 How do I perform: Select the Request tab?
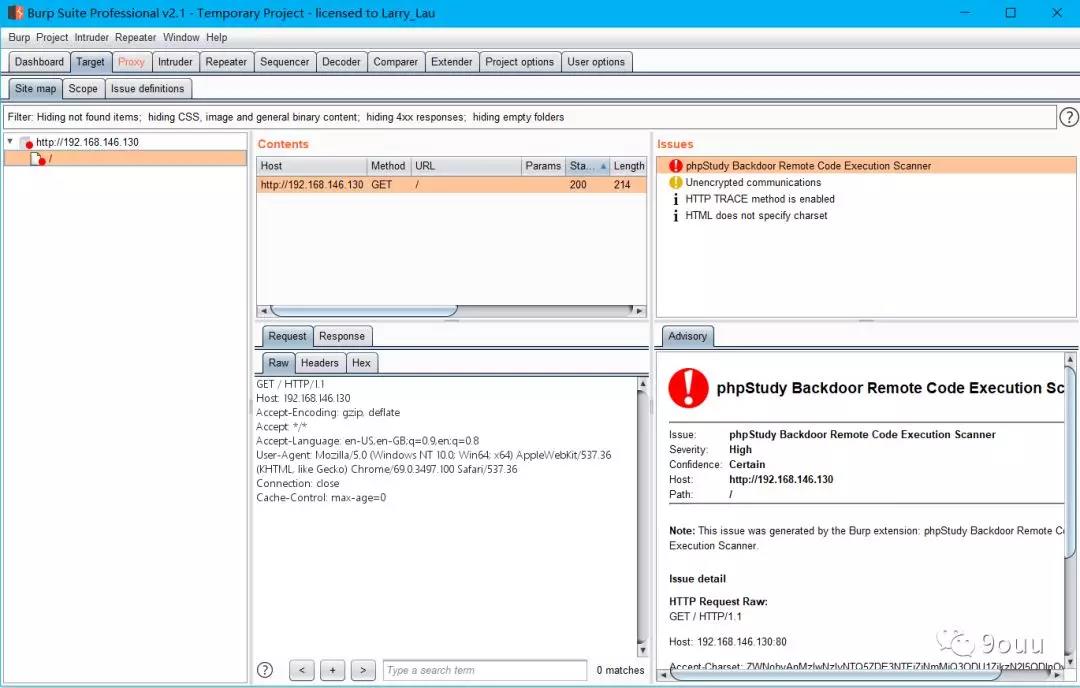[287, 336]
